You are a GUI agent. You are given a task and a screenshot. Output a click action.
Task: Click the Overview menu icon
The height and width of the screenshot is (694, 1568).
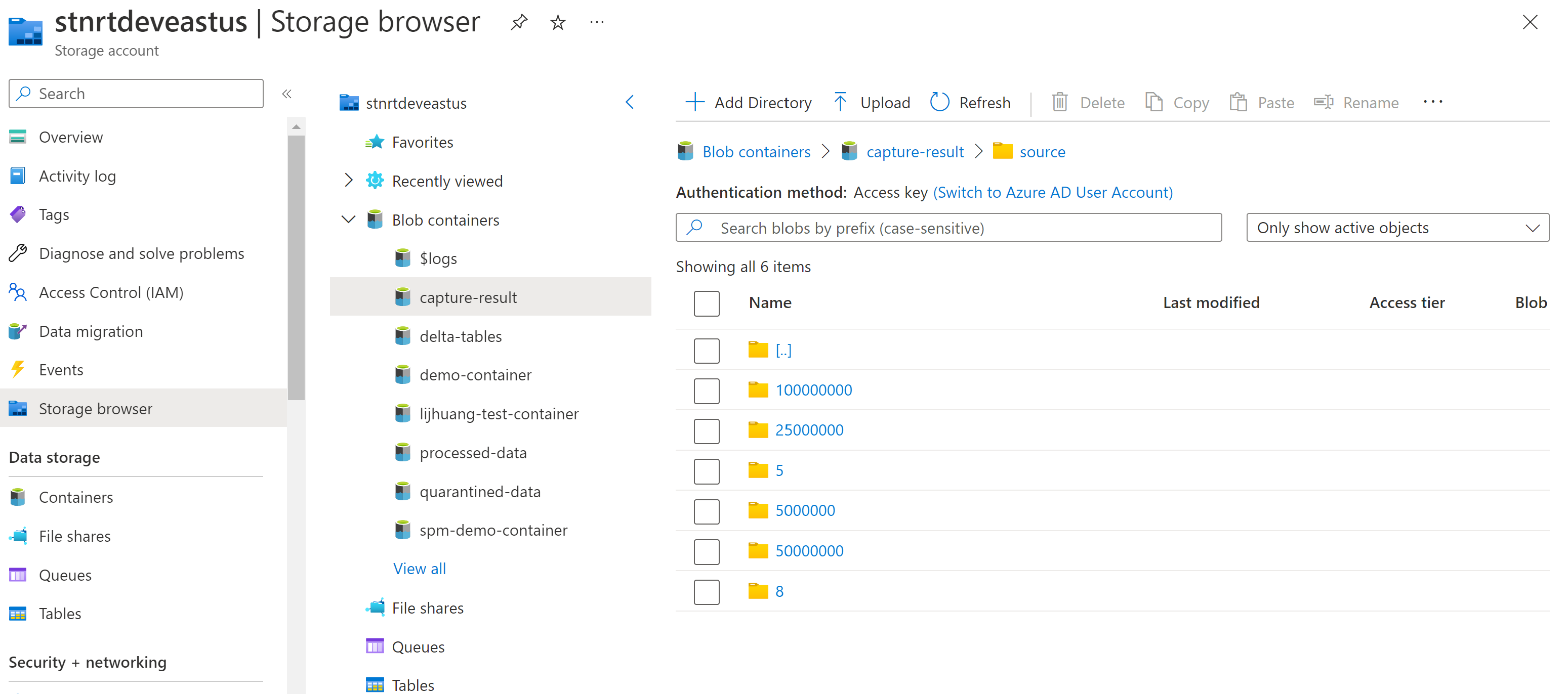(x=18, y=137)
